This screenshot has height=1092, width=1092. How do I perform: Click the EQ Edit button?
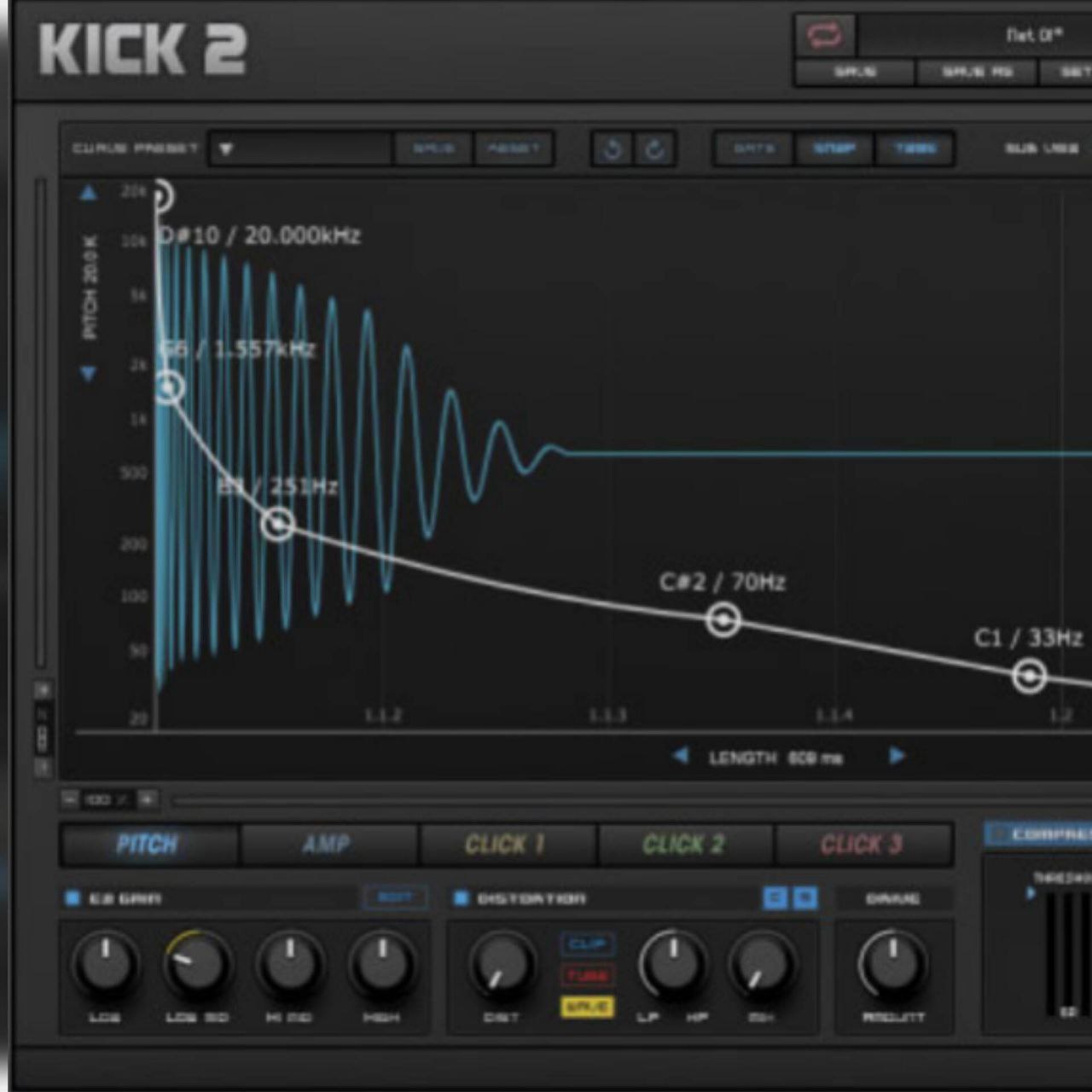point(394,897)
